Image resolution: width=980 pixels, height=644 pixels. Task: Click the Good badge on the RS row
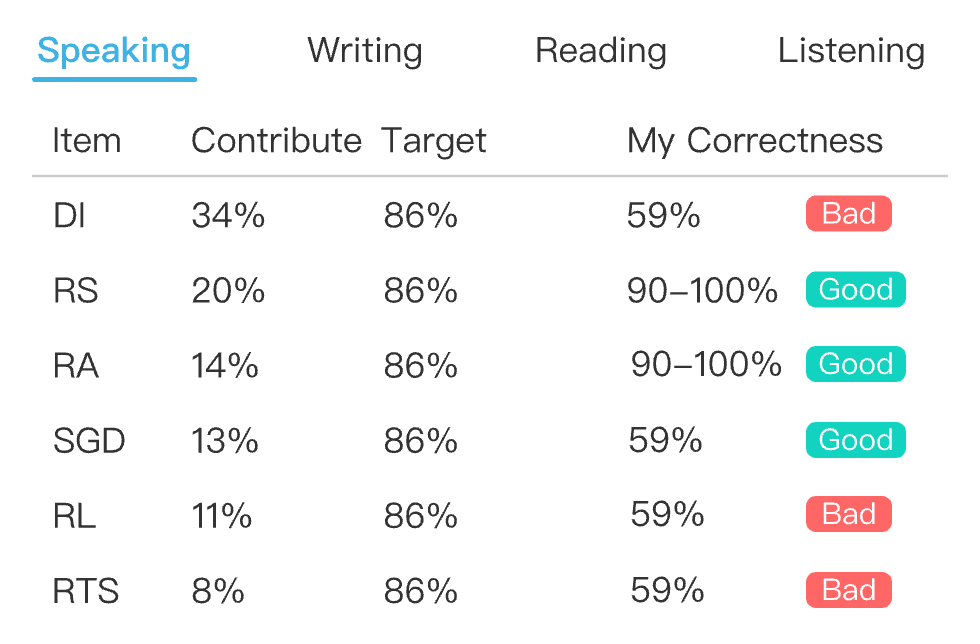click(x=855, y=289)
